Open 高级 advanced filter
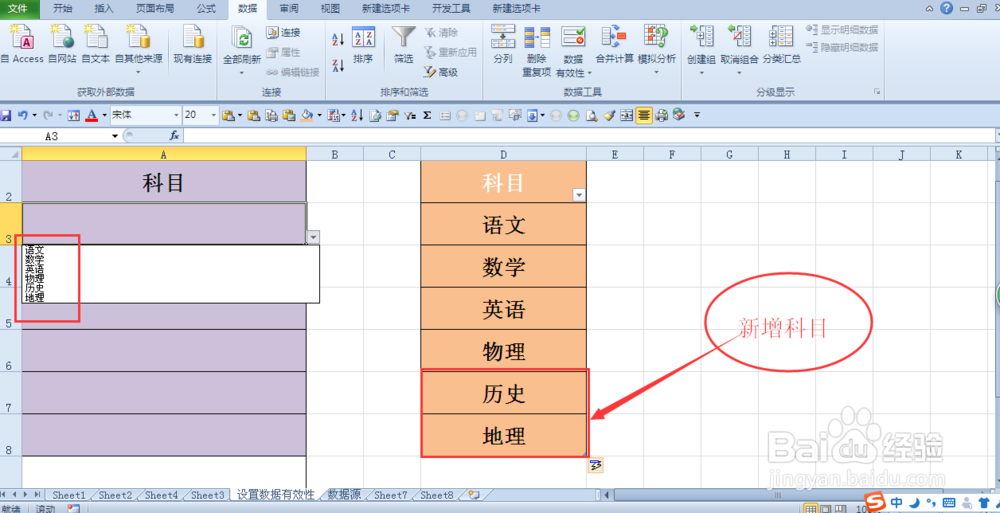Image resolution: width=1000 pixels, height=513 pixels. (x=441, y=72)
